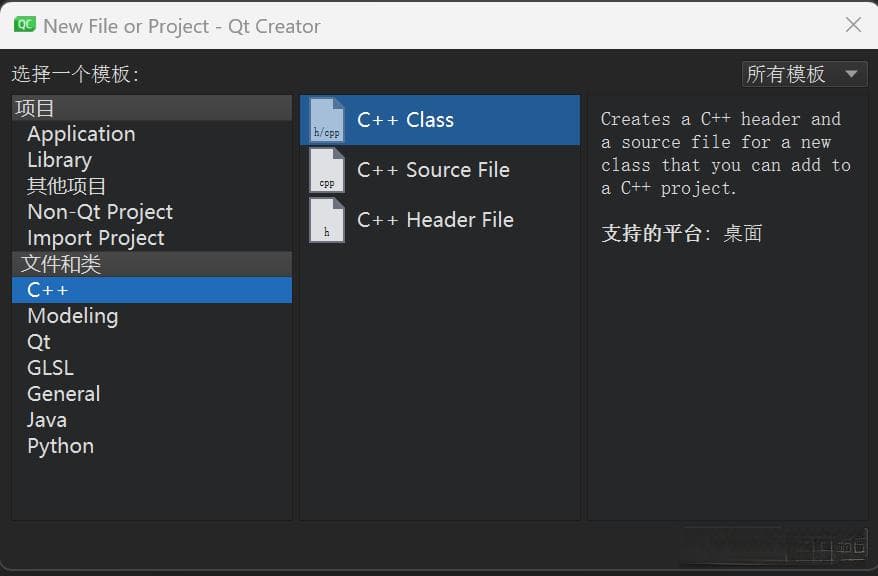Click the dropdown arrow beside 所有模板
878x576 pixels.
pos(851,74)
